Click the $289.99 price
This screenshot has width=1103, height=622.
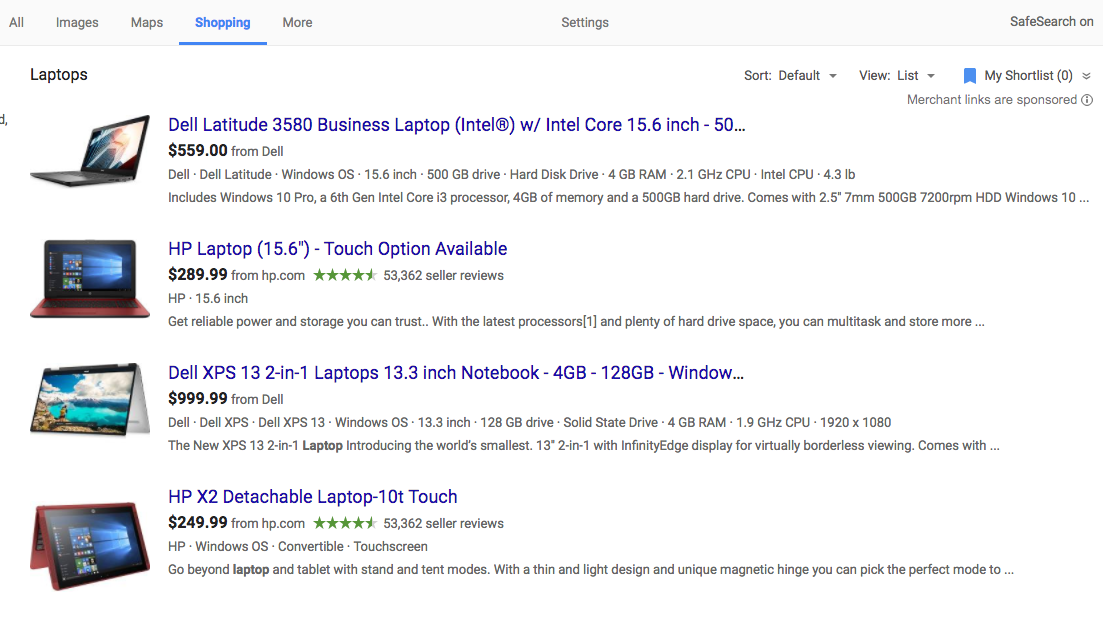click(198, 274)
